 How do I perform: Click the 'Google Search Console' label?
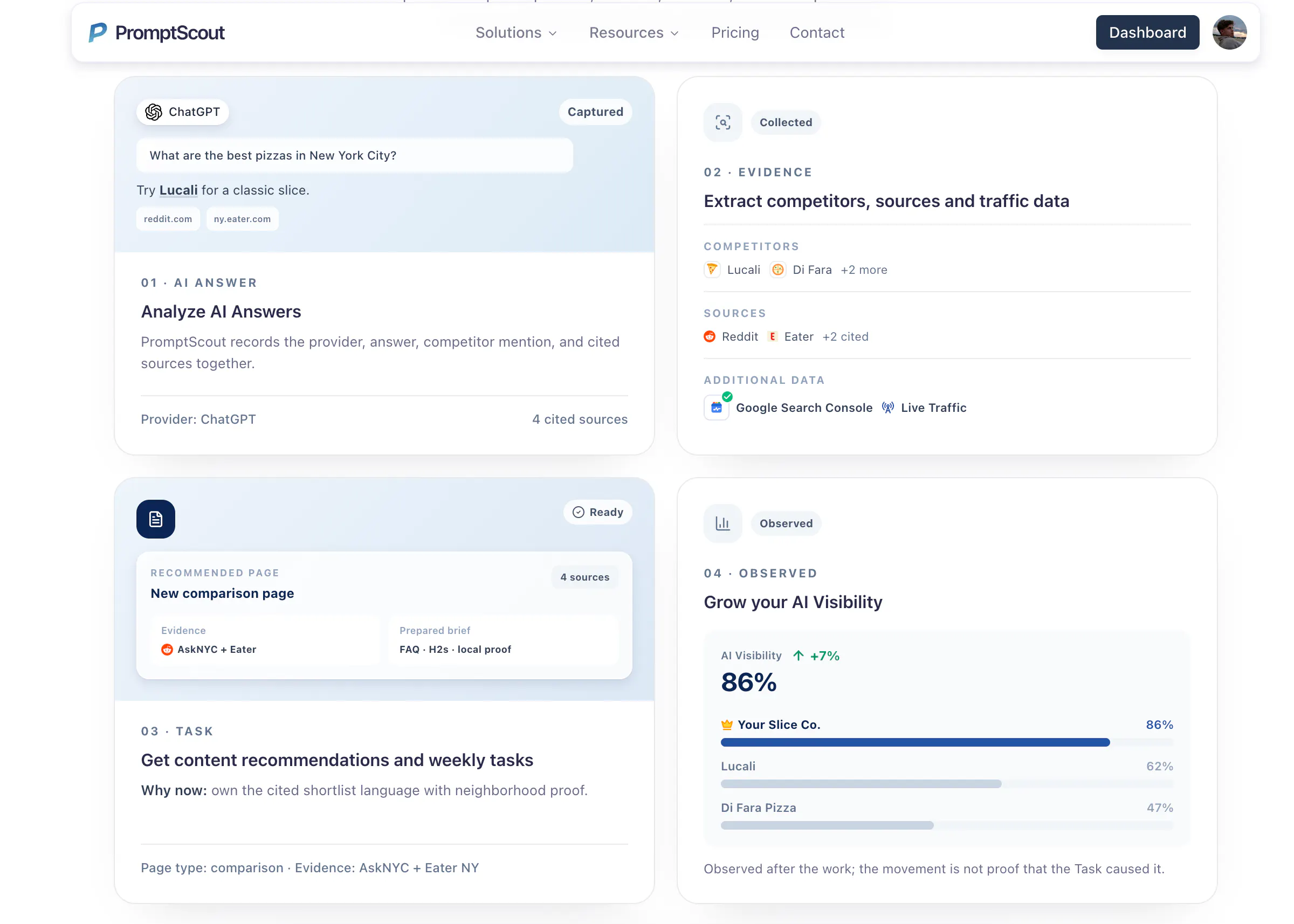coord(804,408)
